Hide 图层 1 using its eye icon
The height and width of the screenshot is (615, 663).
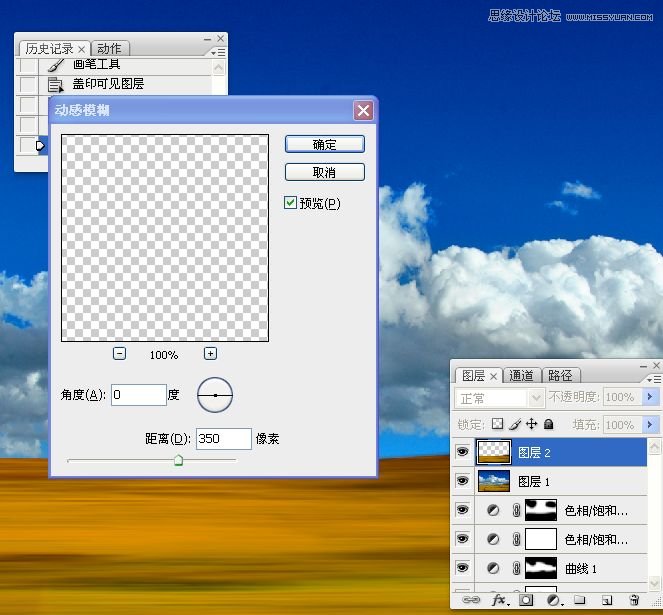[463, 480]
